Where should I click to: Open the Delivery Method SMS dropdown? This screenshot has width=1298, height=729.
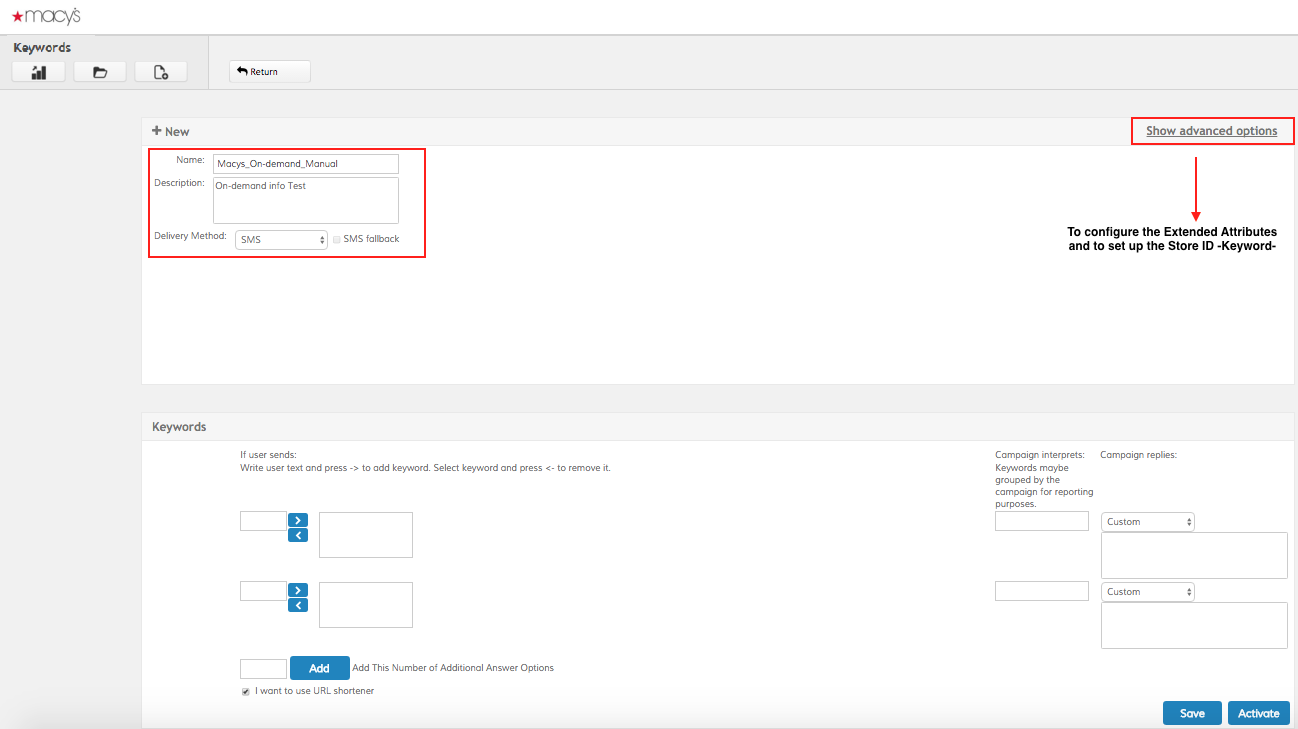(x=281, y=240)
